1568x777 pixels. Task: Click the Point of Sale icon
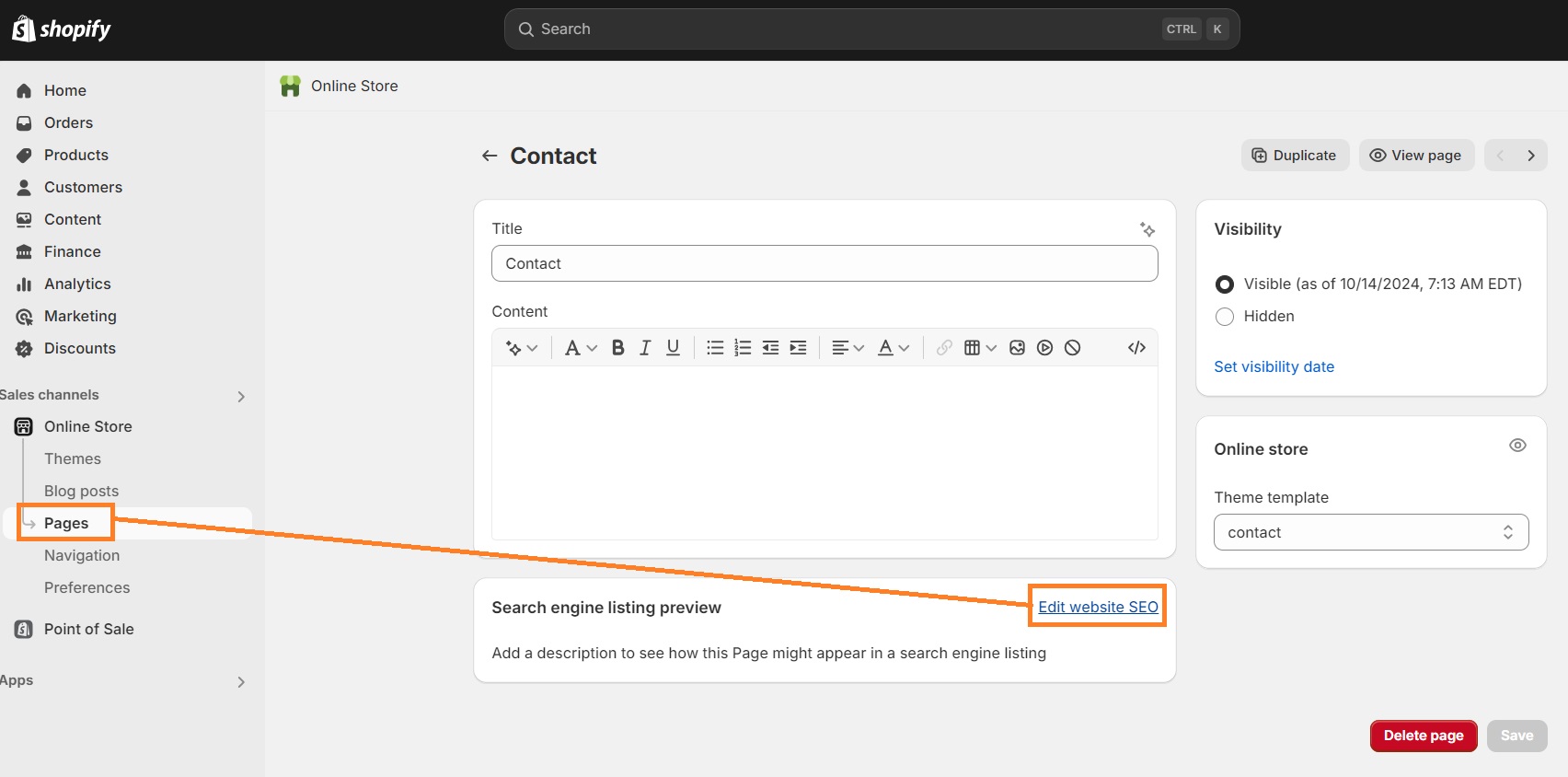point(24,630)
